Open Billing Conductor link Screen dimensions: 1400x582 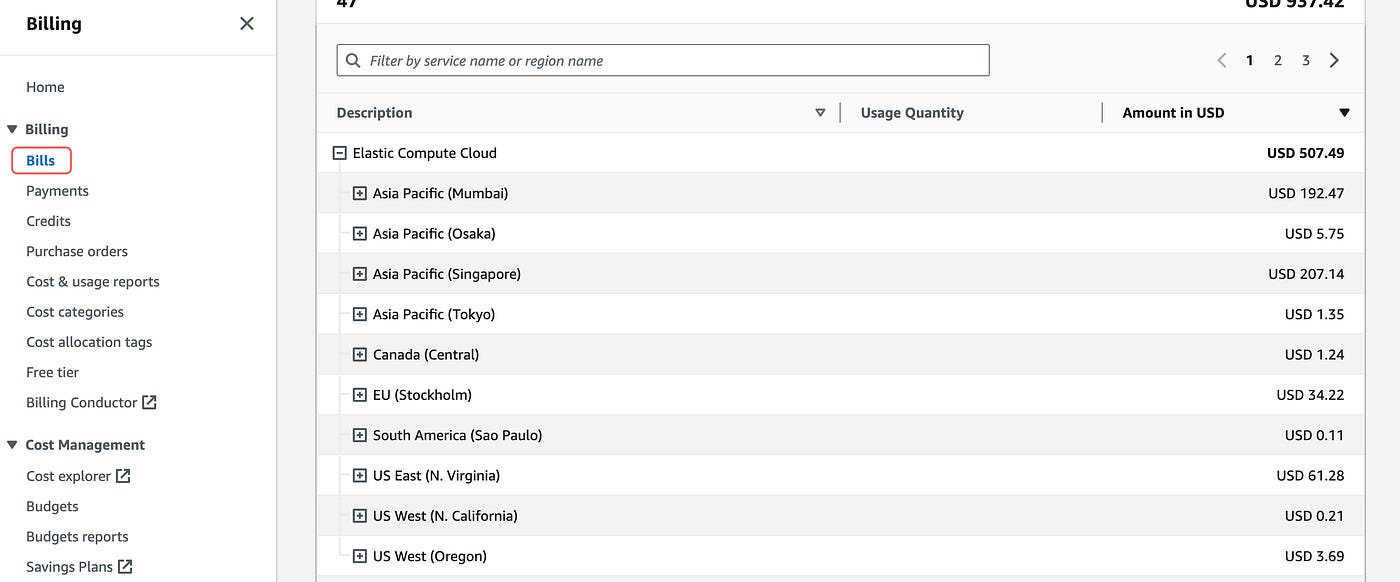(x=81, y=402)
